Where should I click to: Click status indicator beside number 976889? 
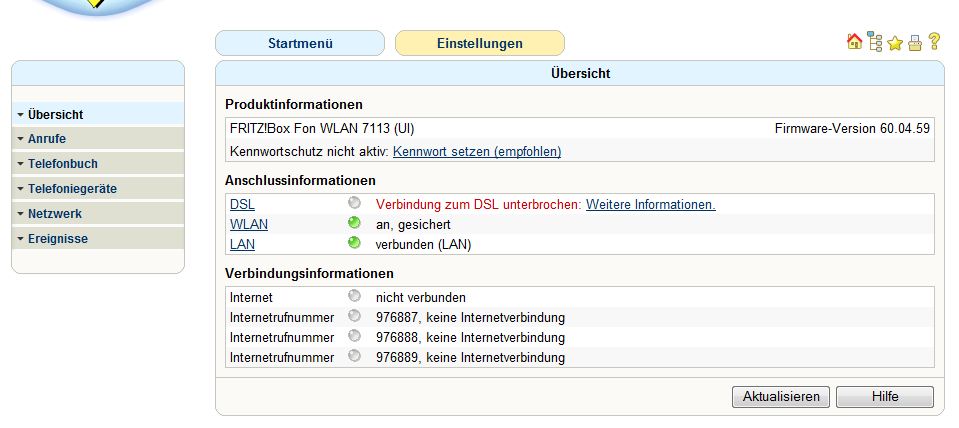pos(354,356)
